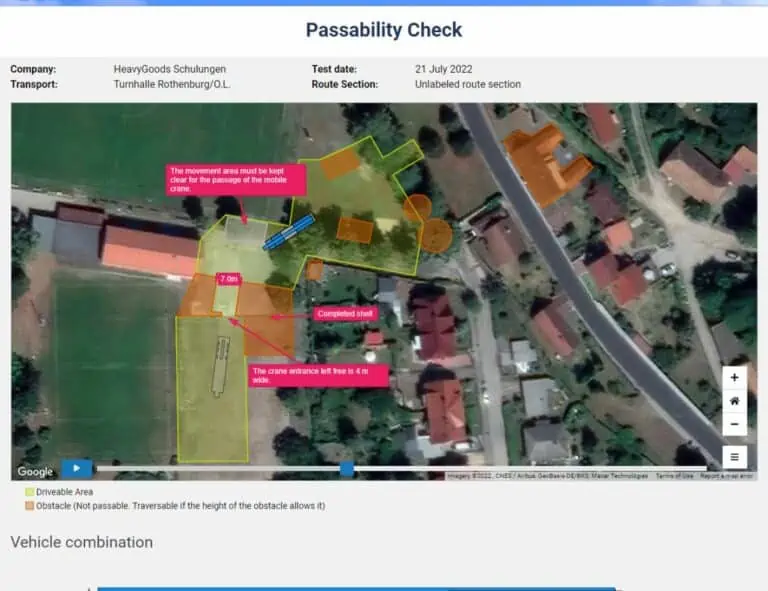Click the orange Obstacle legend swatch
The image size is (768, 591).
[29, 506]
